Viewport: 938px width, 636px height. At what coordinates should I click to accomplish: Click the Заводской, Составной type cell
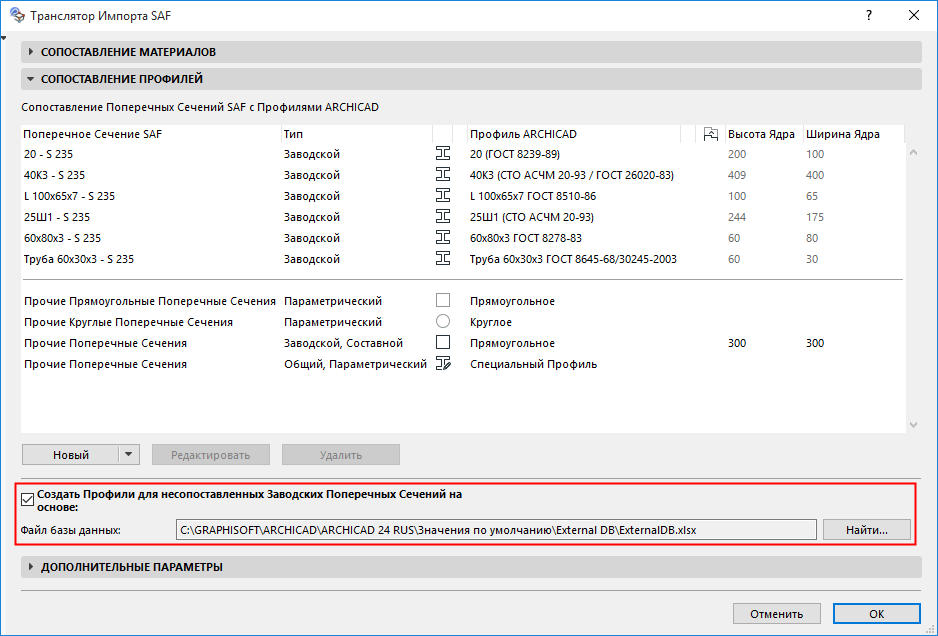[343, 343]
